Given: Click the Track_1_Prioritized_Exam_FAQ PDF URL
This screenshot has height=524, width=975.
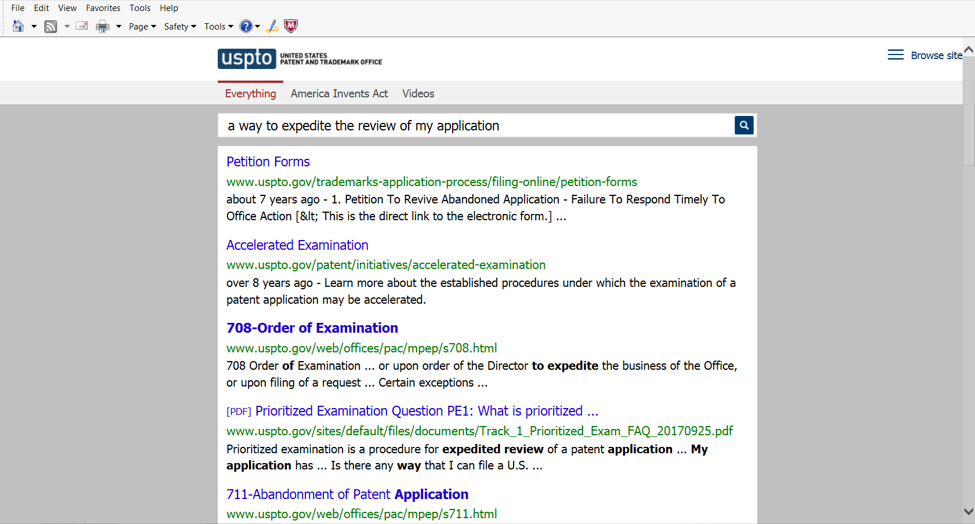Looking at the screenshot, I should 479,431.
